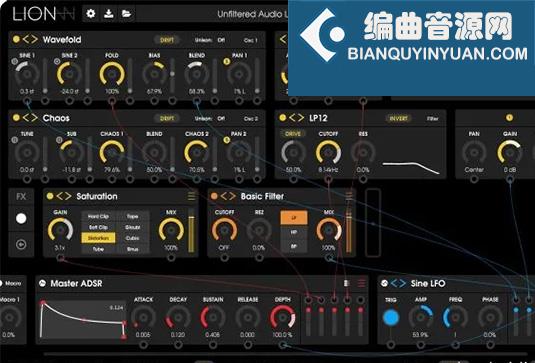Open the Unison setting for Osc 2
This screenshot has height=363, width=535.
coord(210,118)
